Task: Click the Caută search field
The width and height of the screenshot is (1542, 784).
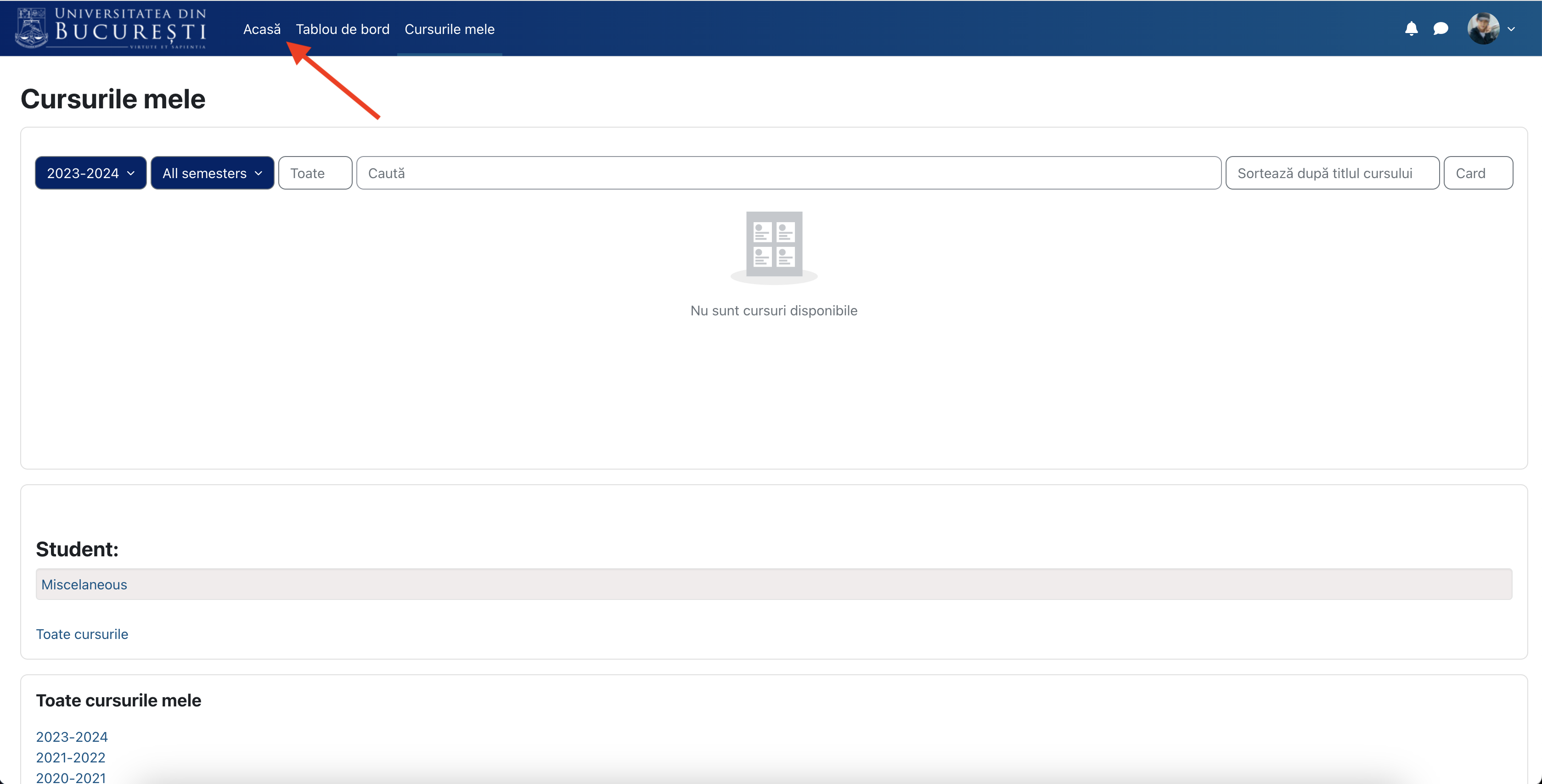Action: click(788, 173)
